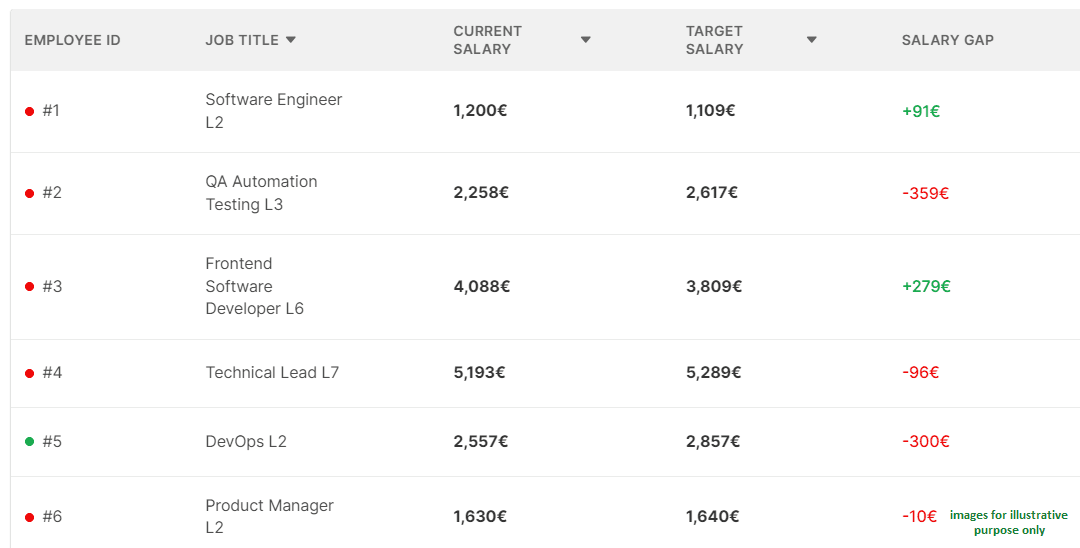Click the -359€ salary gap value

click(x=925, y=193)
